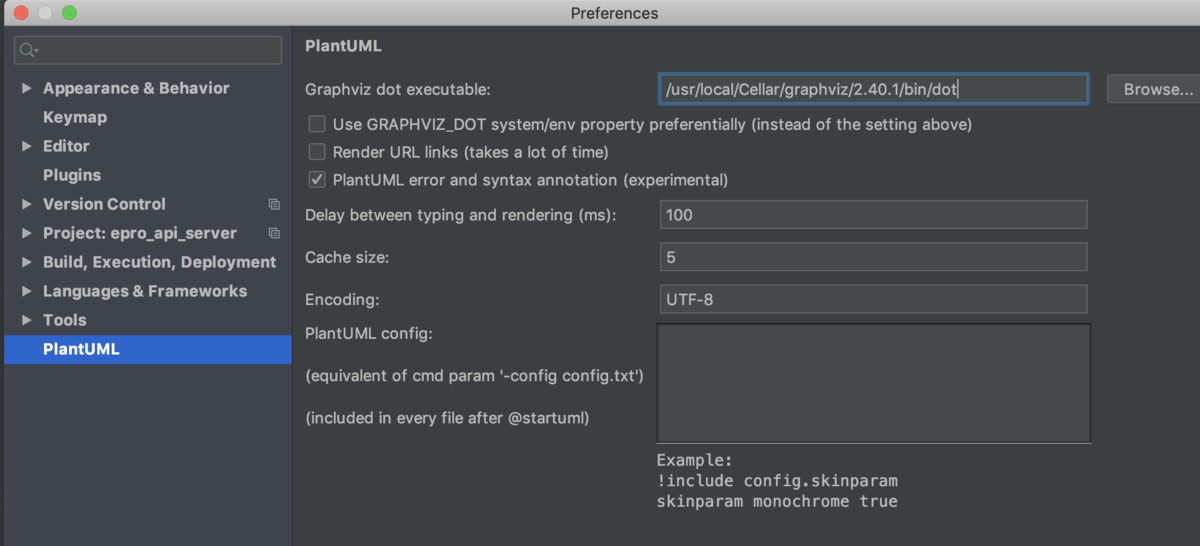Click the delay between typing field
Screen dimensions: 1200x546
(x=874, y=214)
